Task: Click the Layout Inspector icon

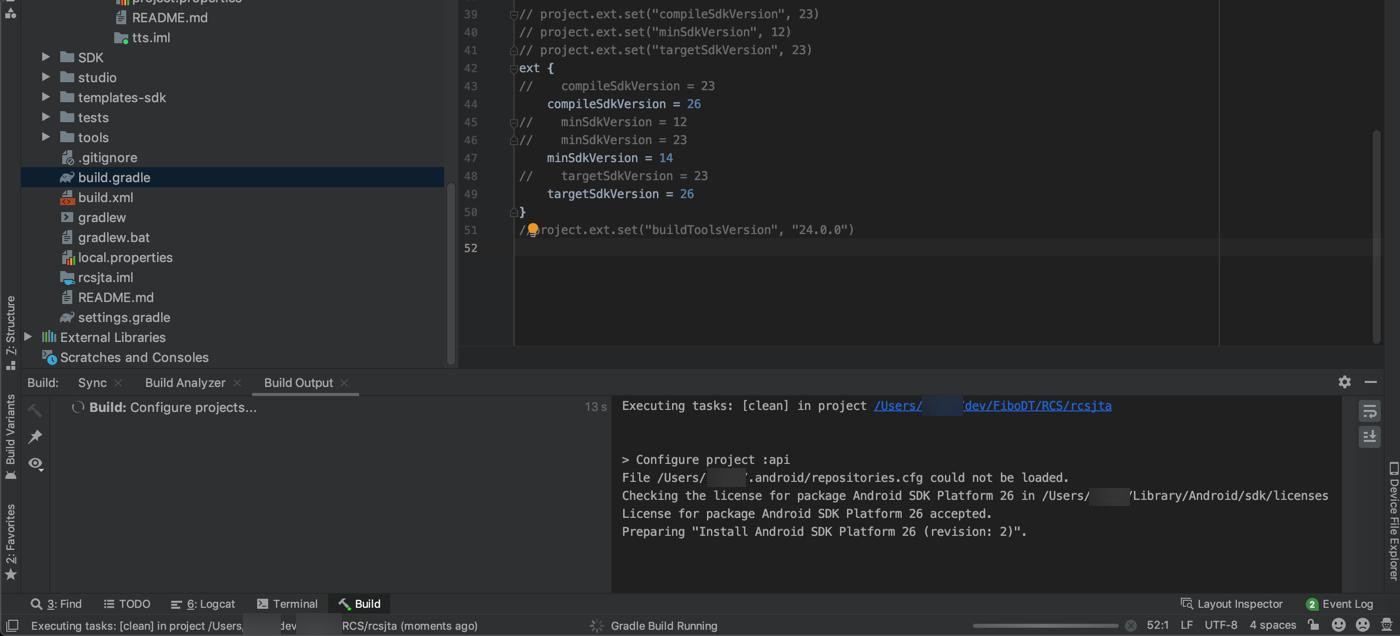Action: tap(1187, 604)
